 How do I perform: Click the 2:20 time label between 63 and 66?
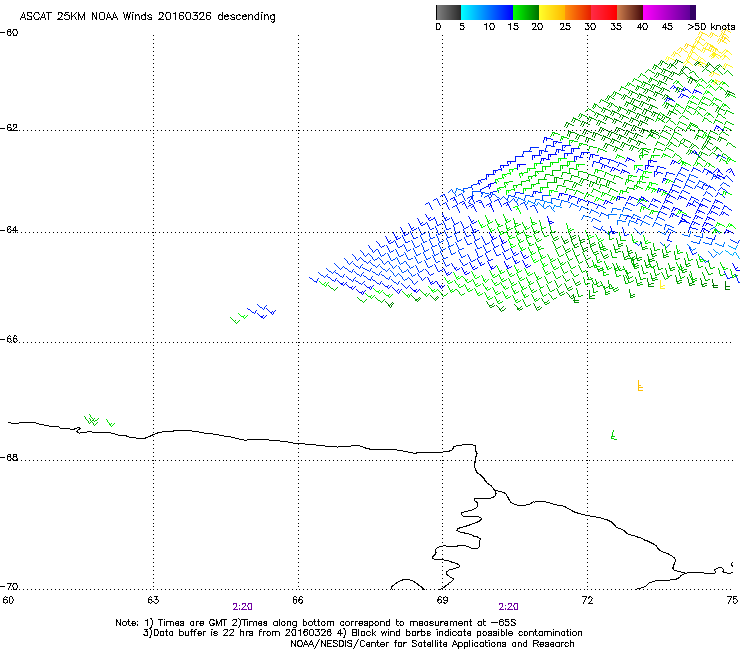242,607
